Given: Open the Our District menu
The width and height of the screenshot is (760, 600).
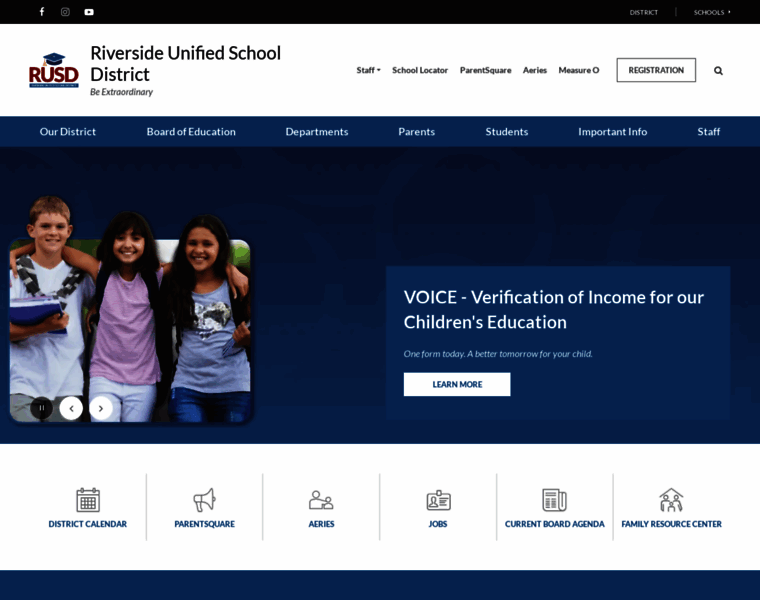Looking at the screenshot, I should pyautogui.click(x=68, y=132).
